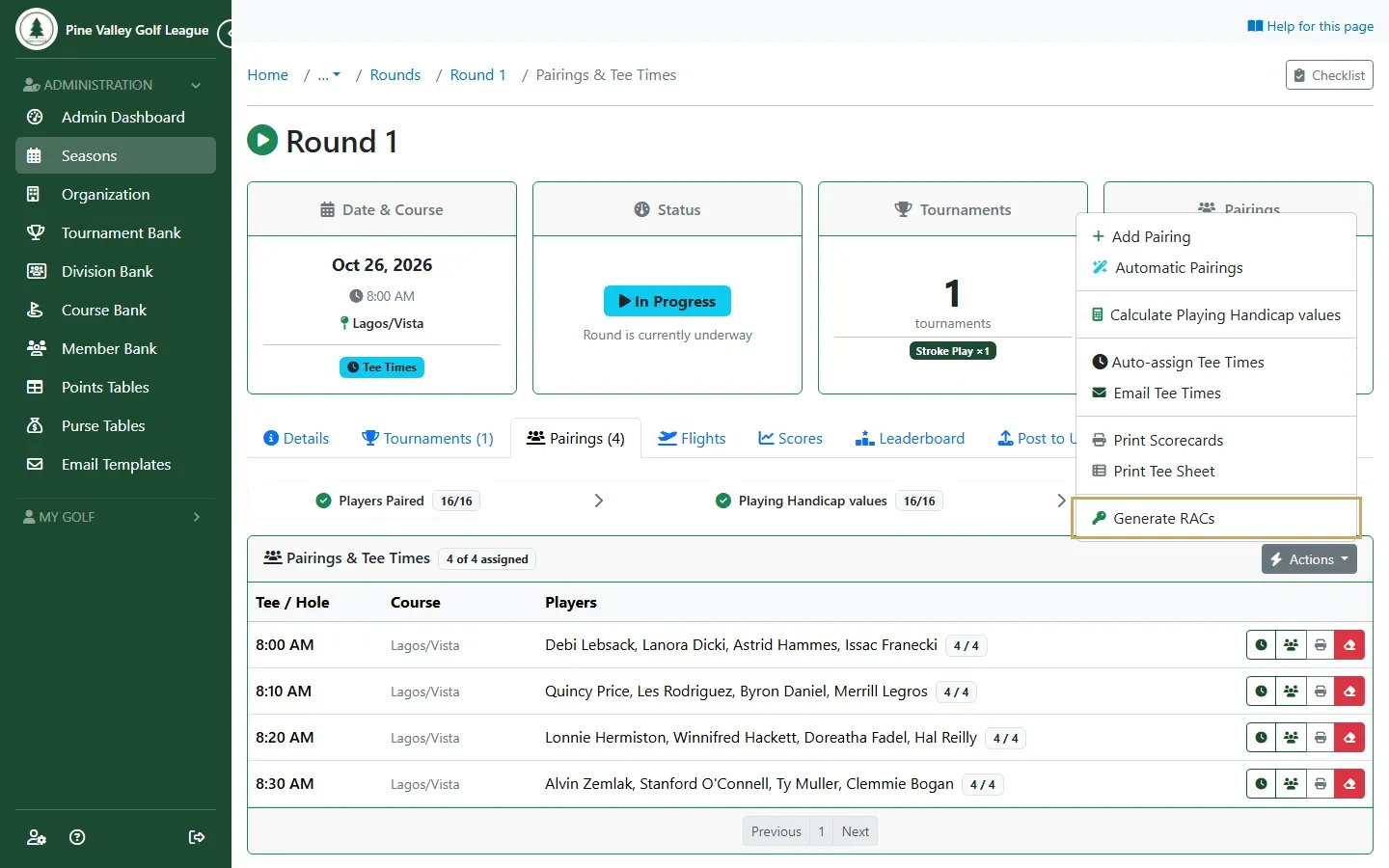This screenshot has height=868, width=1389.
Task: Go to the Next page of pairings
Action: [856, 831]
